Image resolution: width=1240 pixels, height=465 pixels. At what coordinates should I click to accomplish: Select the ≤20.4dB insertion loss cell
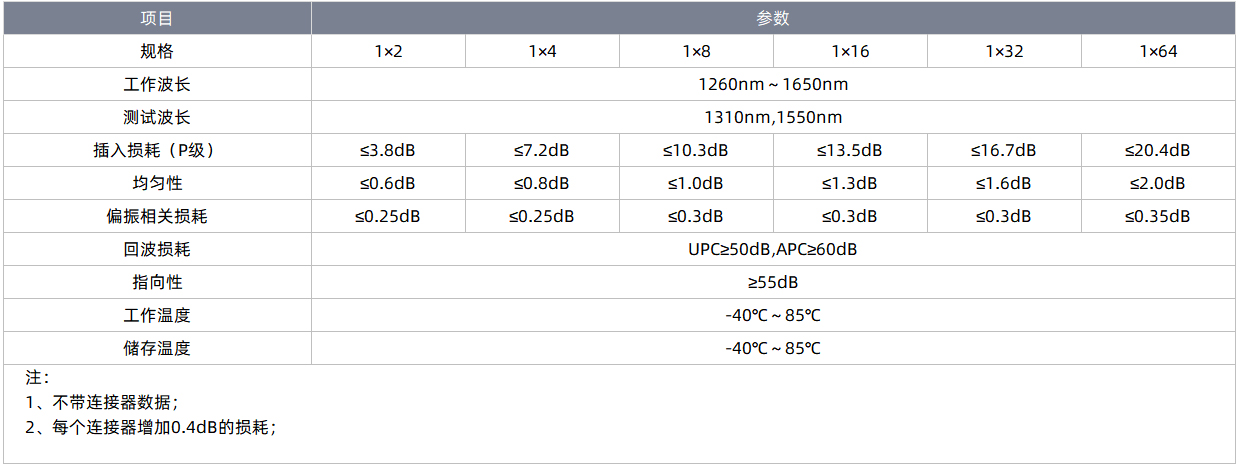click(1158, 150)
